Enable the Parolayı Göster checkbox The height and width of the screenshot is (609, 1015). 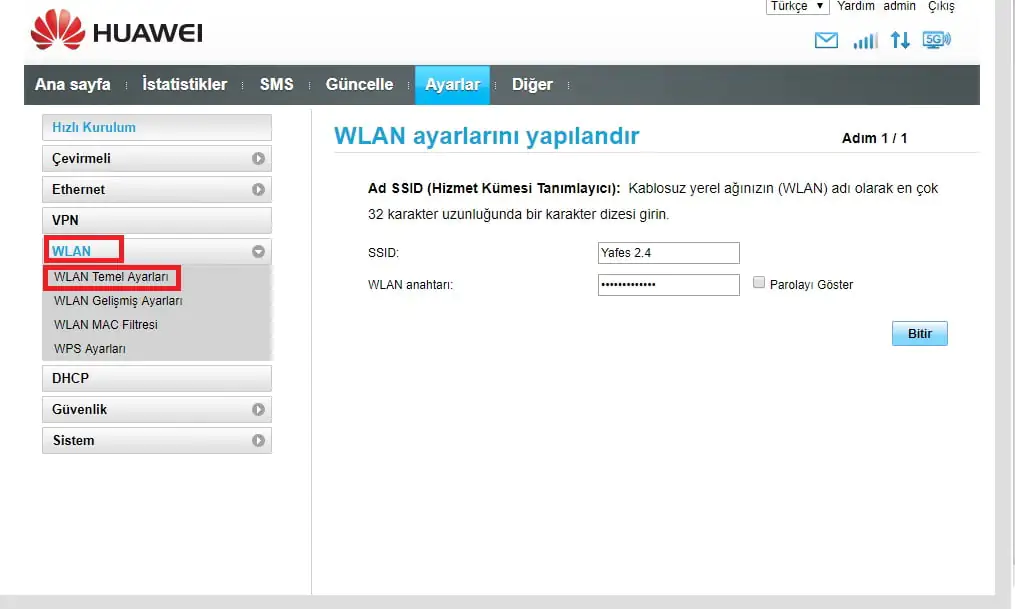click(759, 284)
